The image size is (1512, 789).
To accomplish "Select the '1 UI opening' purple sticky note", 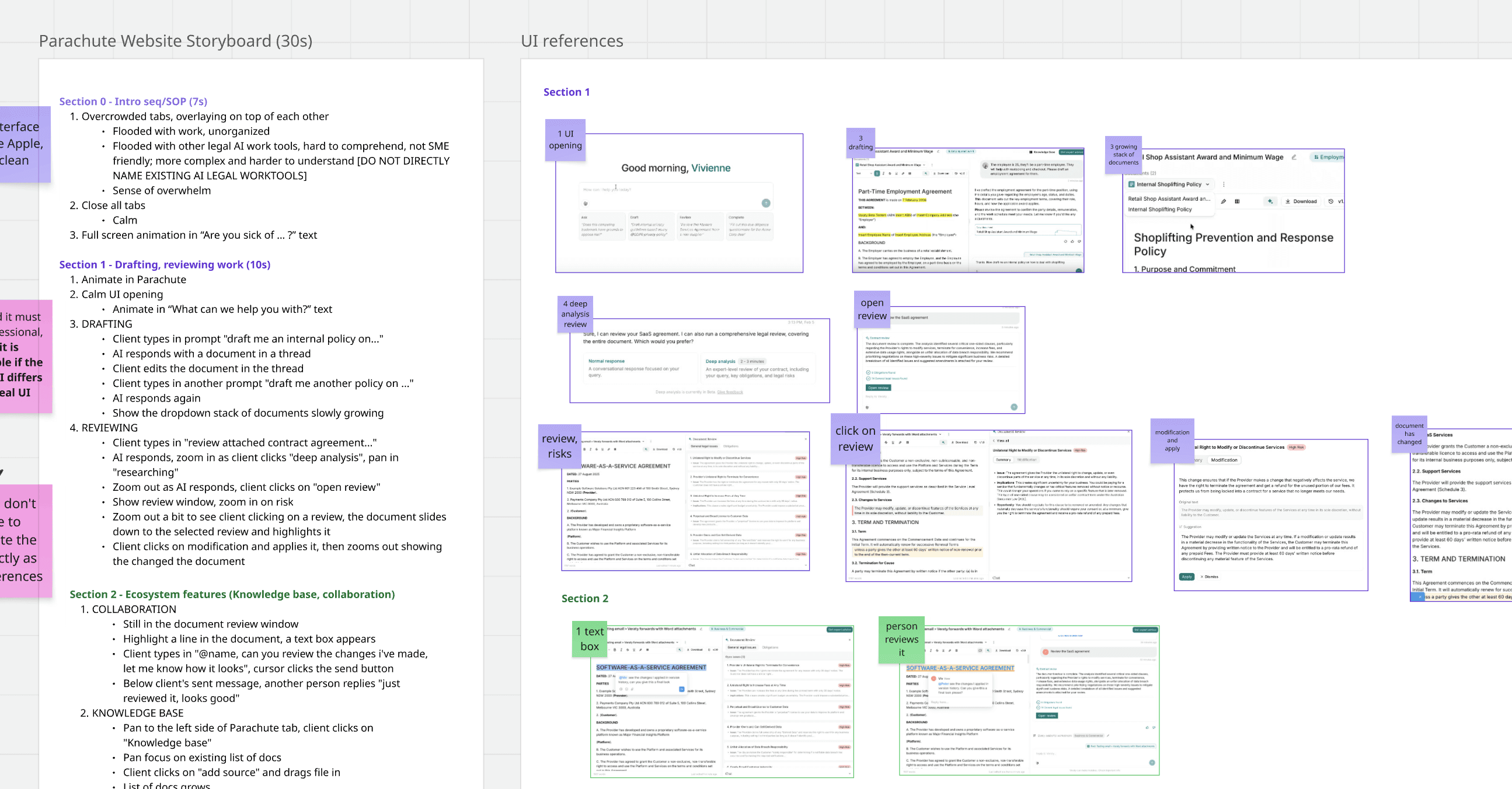I will click(x=565, y=139).
